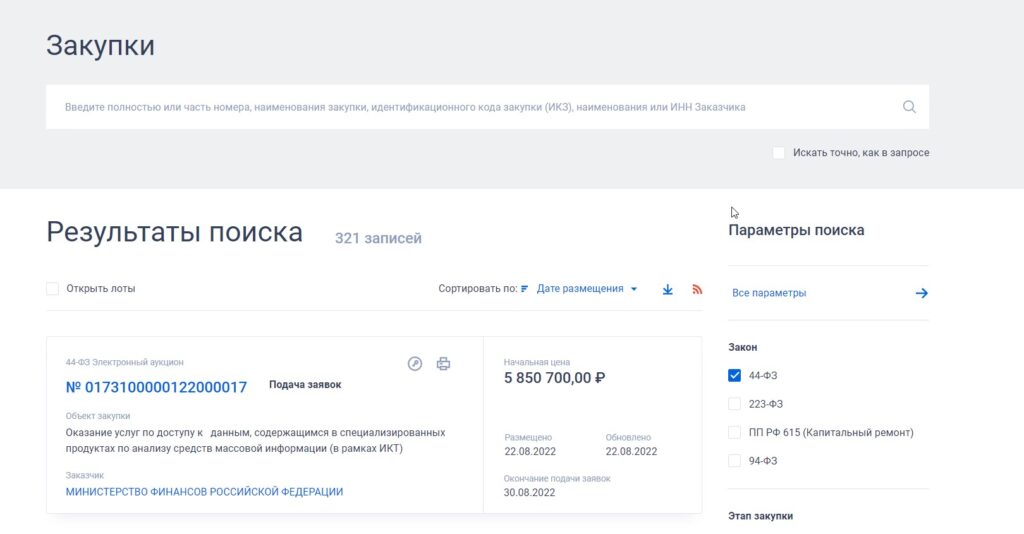Click the electronic signature key icon
This screenshot has width=1024, height=534.
[x=415, y=364]
